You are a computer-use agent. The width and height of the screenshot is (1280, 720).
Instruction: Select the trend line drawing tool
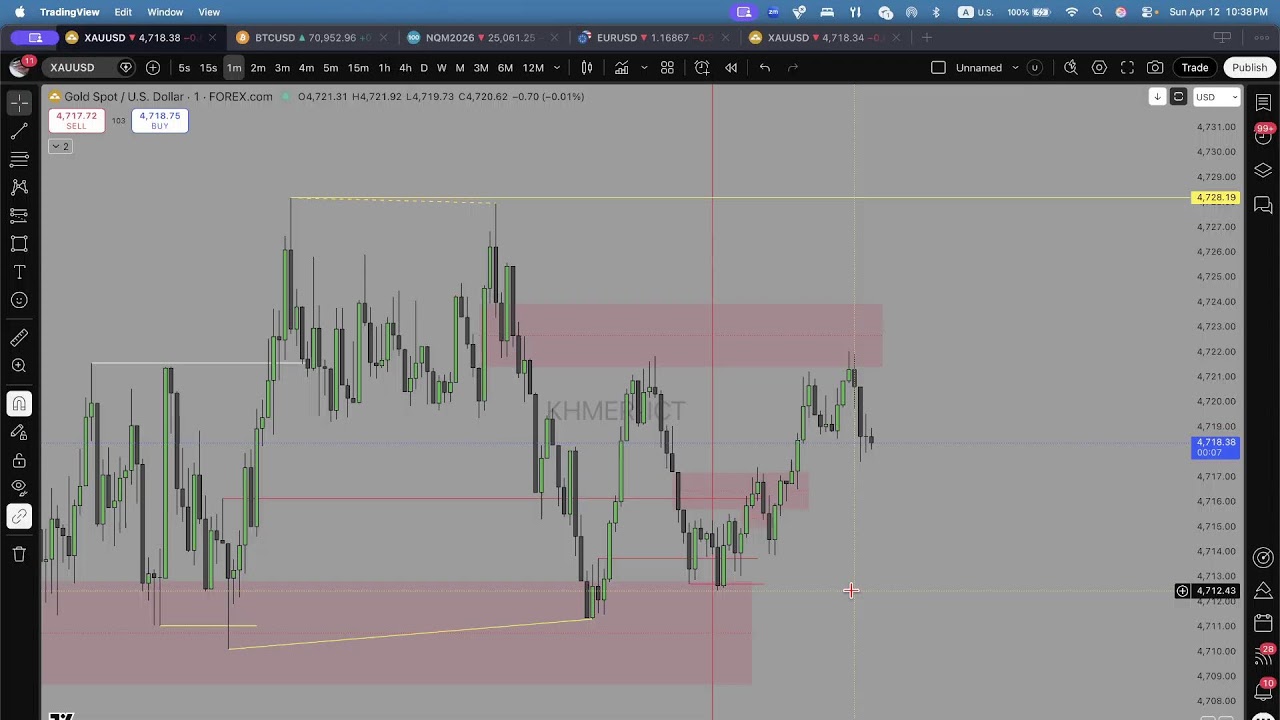pos(19,131)
